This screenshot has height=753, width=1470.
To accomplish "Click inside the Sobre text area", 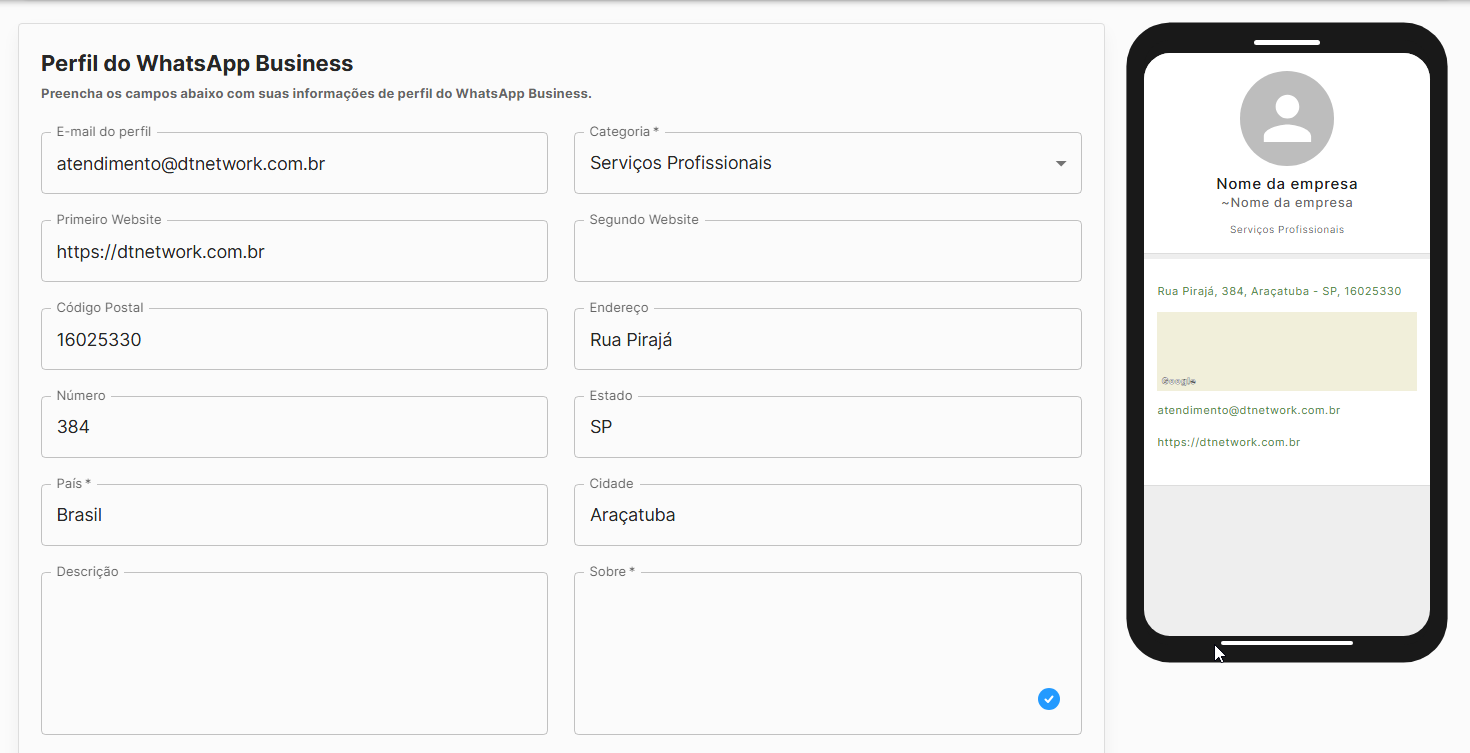I will coord(828,653).
